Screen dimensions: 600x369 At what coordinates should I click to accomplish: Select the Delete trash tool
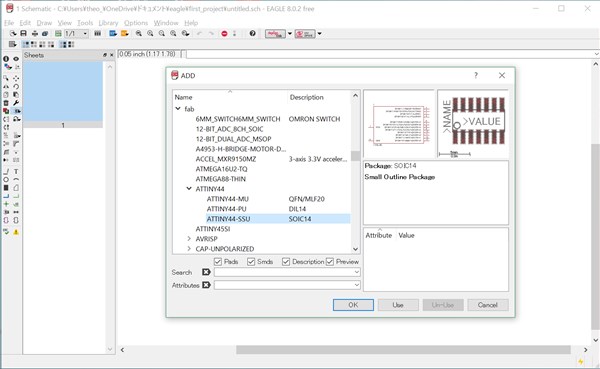[6, 103]
